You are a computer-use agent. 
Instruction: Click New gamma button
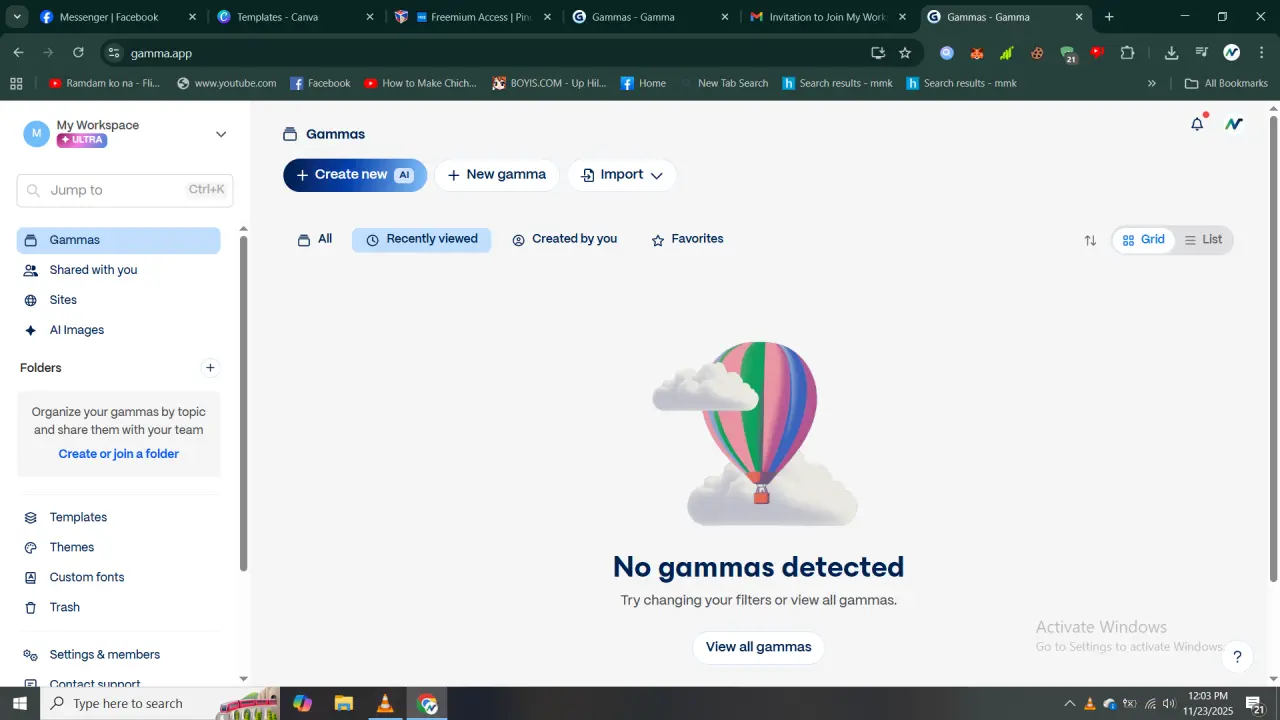pyautogui.click(x=497, y=175)
